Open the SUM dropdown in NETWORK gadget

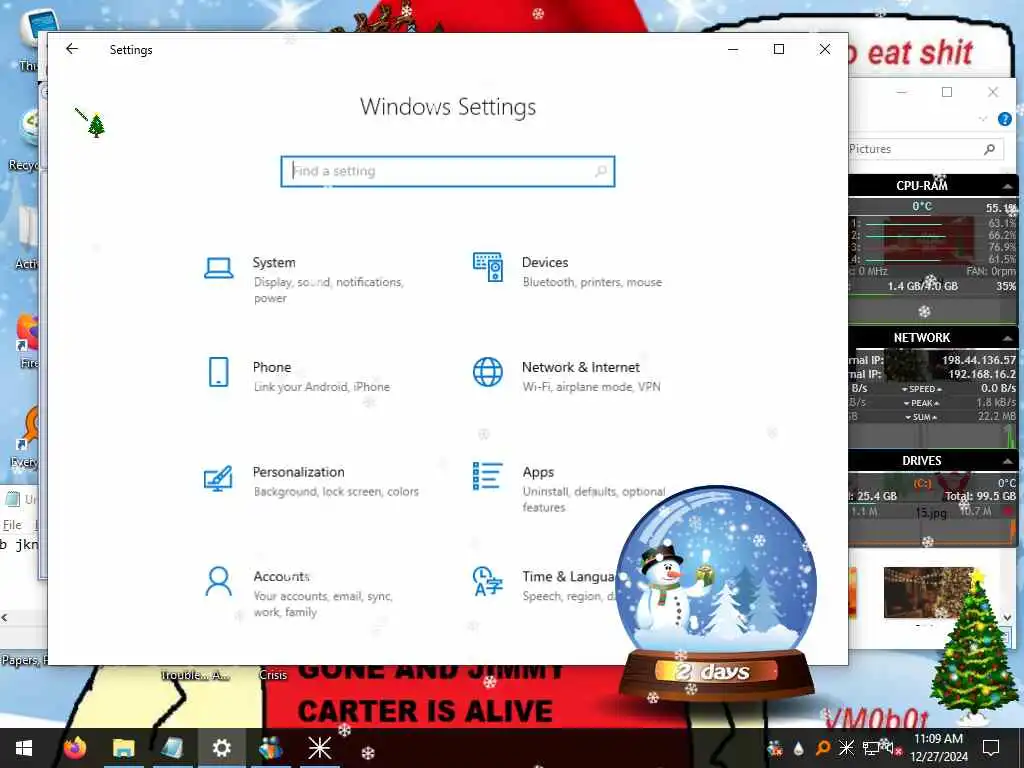(921, 417)
